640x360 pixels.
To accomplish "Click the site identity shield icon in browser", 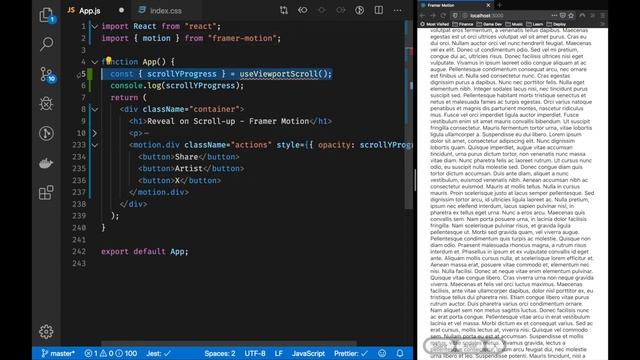I will [456, 16].
